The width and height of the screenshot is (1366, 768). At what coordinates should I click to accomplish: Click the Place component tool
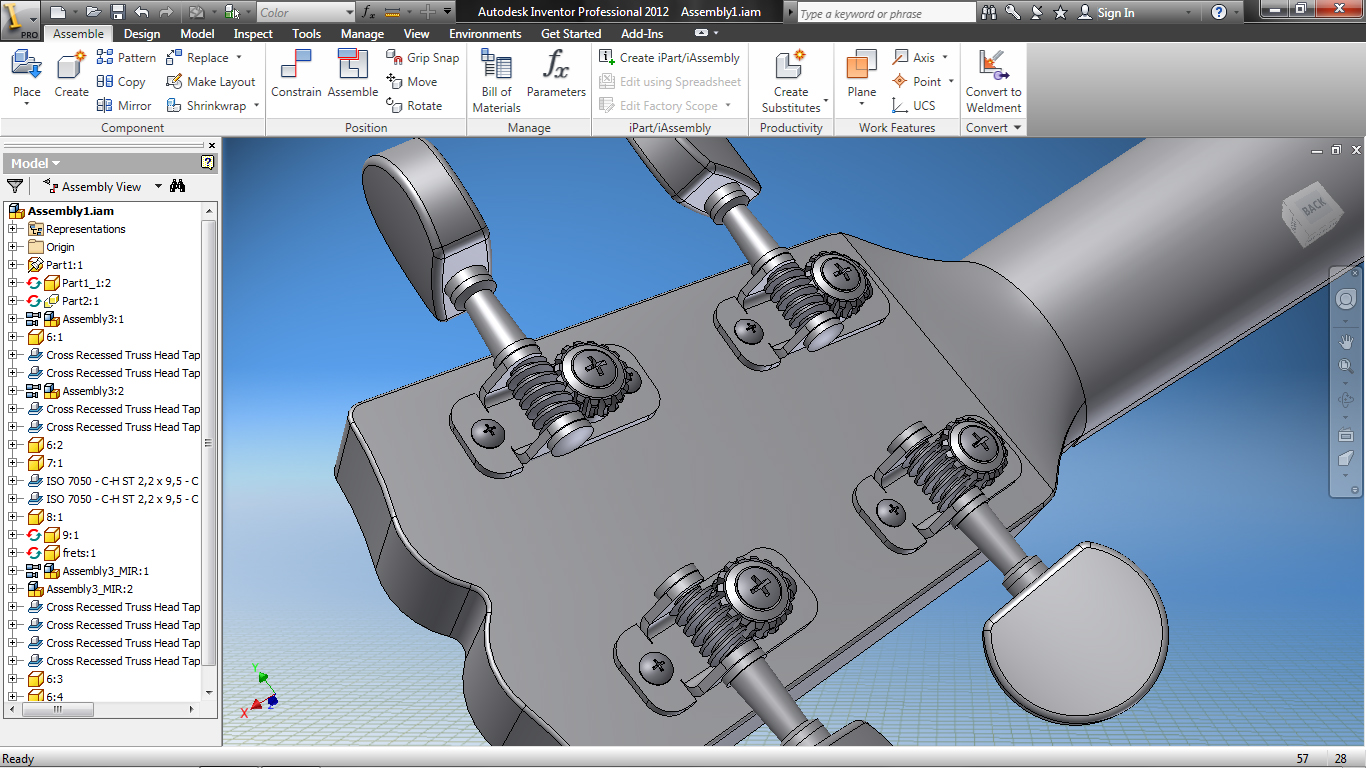click(27, 77)
